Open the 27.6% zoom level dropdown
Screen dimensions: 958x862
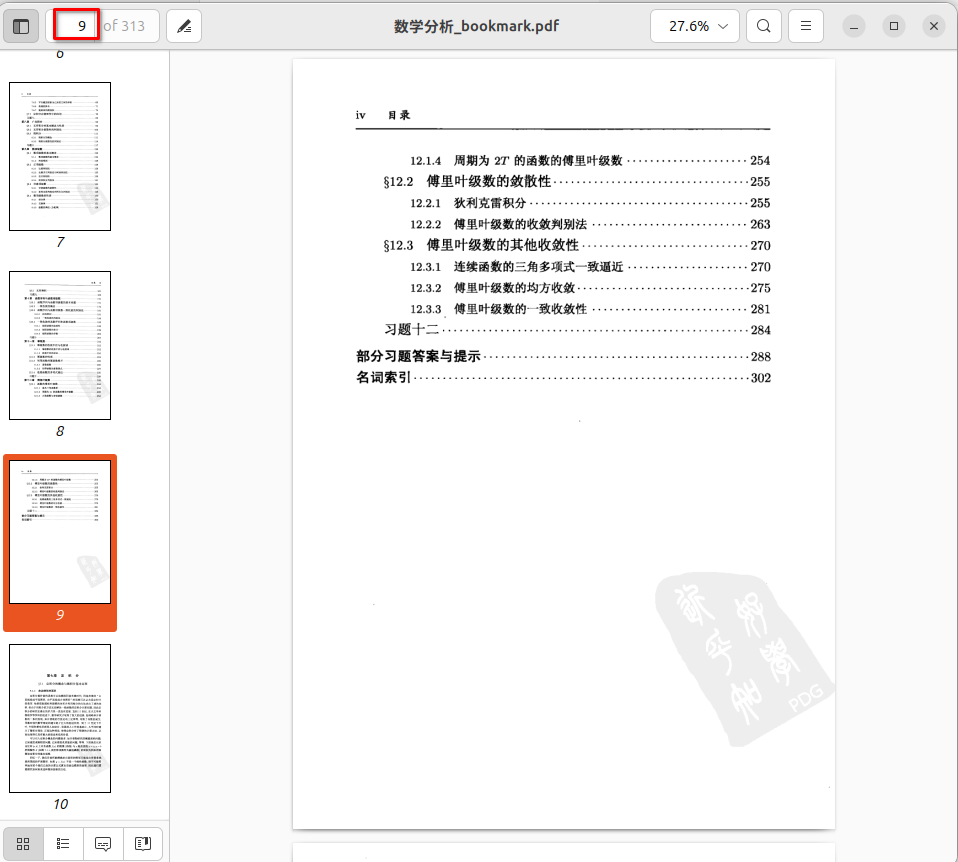tap(695, 26)
